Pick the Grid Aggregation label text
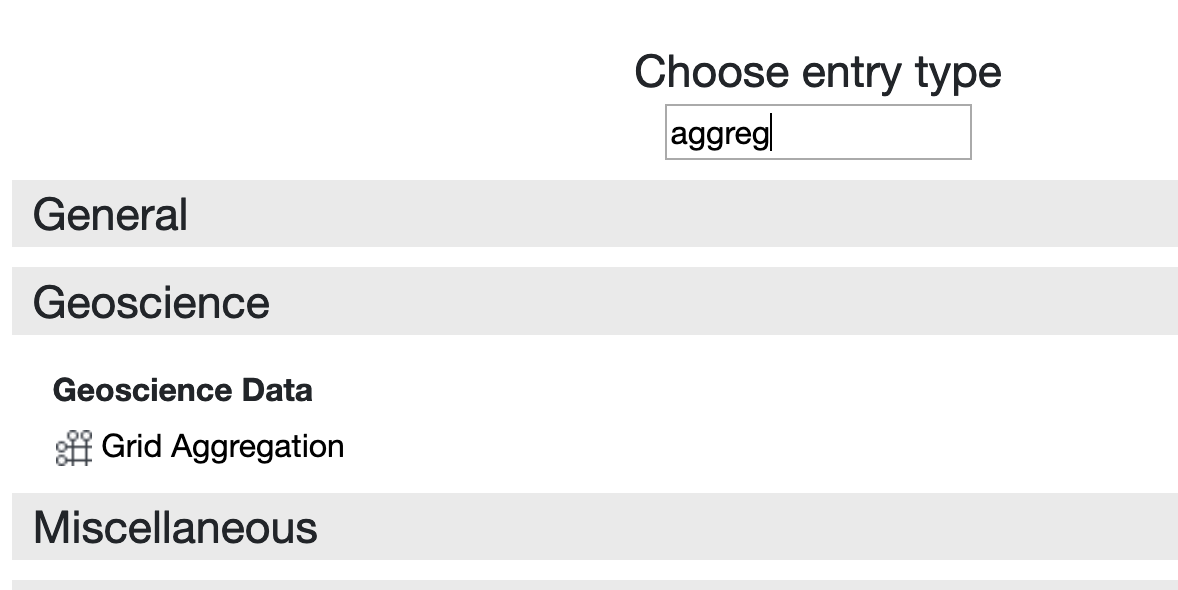1178x590 pixels. coord(222,447)
